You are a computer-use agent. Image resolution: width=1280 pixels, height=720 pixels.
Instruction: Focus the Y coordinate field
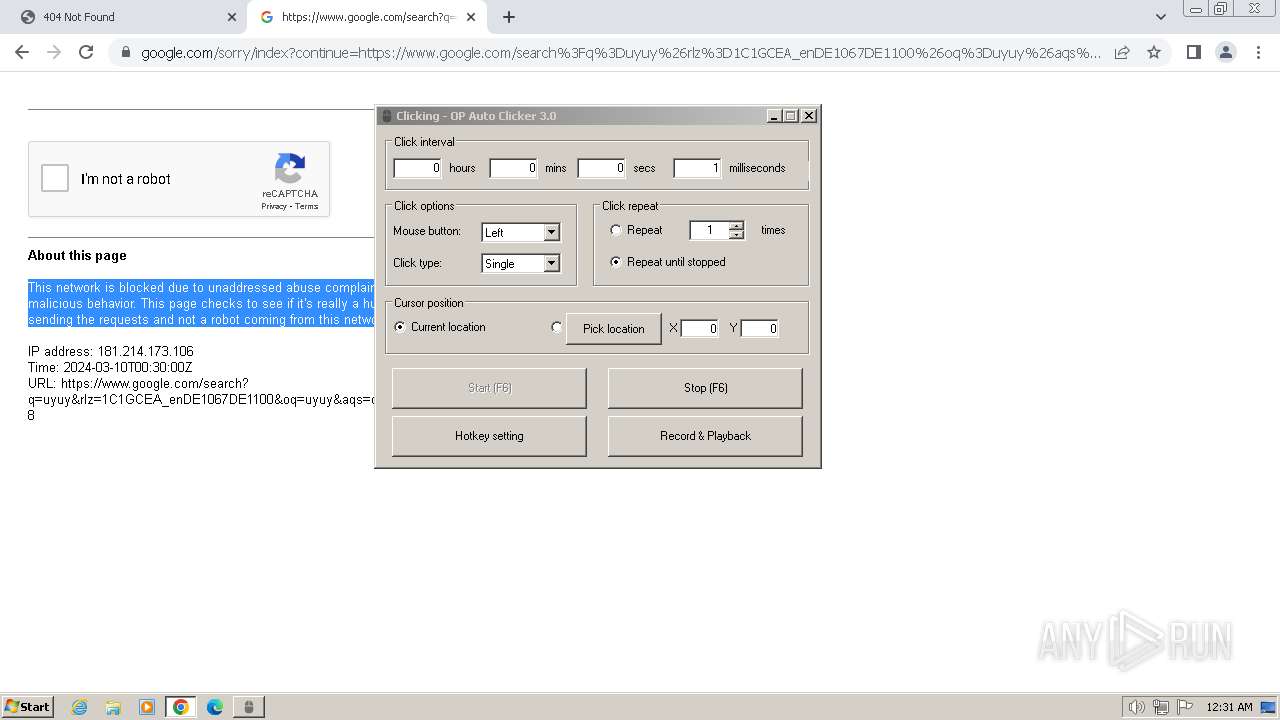tap(760, 328)
